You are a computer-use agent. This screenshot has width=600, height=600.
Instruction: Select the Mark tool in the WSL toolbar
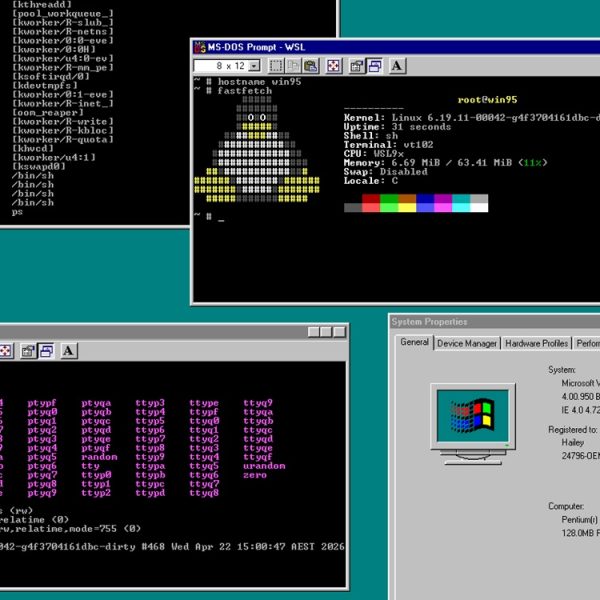[x=276, y=66]
